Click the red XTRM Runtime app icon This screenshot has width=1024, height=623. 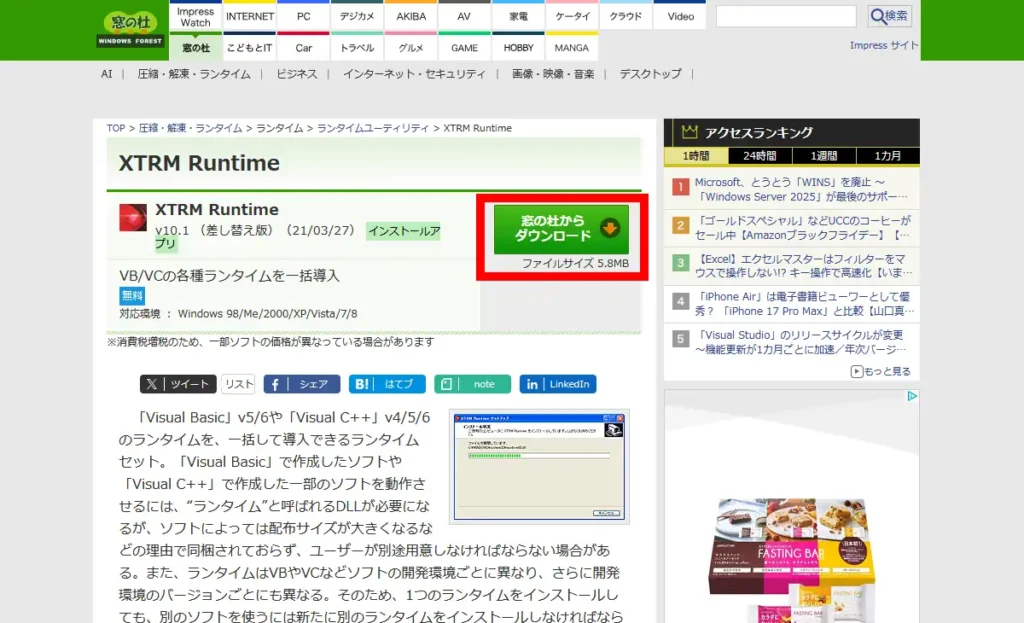133,217
